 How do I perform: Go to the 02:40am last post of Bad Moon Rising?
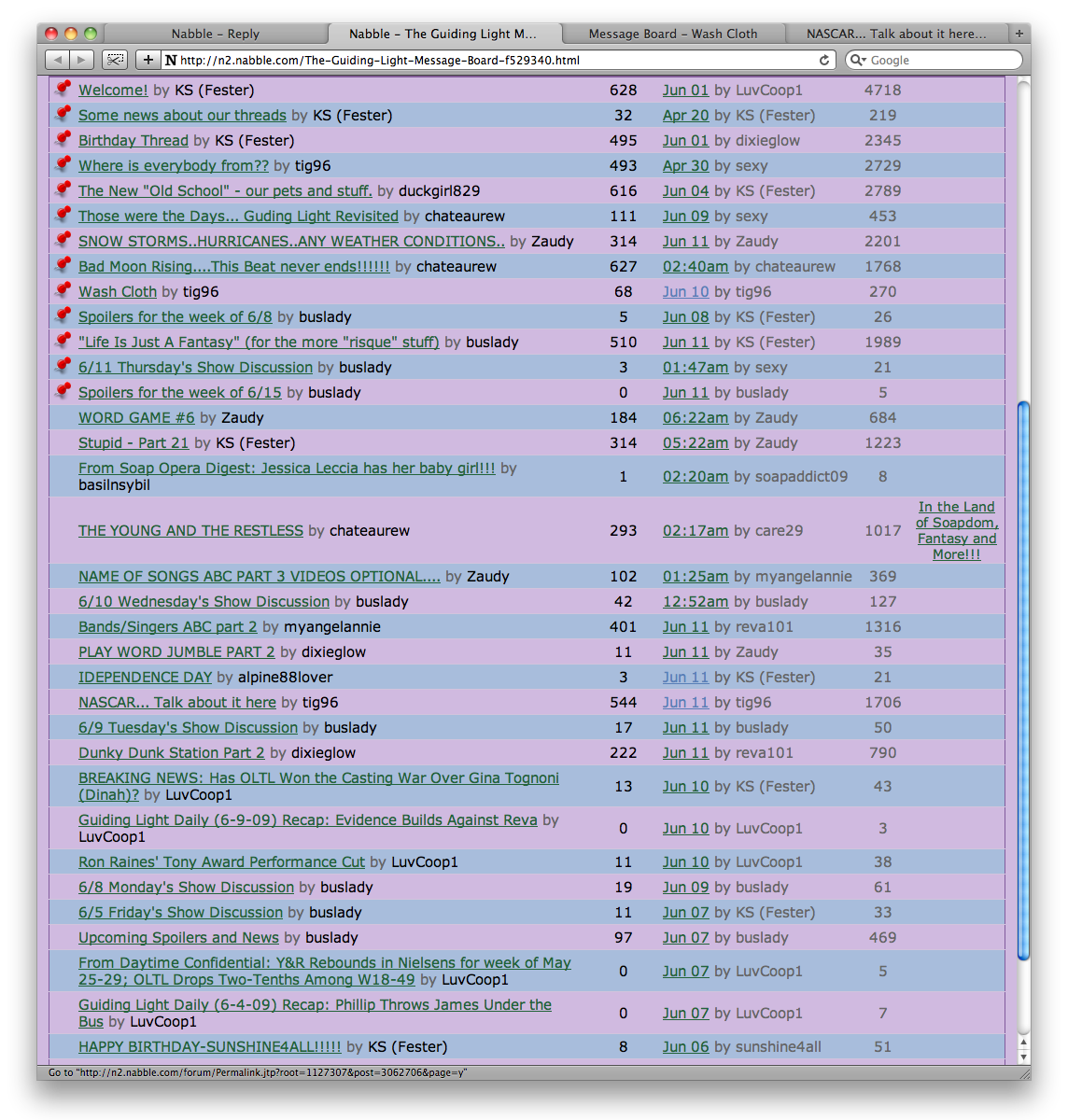[696, 267]
